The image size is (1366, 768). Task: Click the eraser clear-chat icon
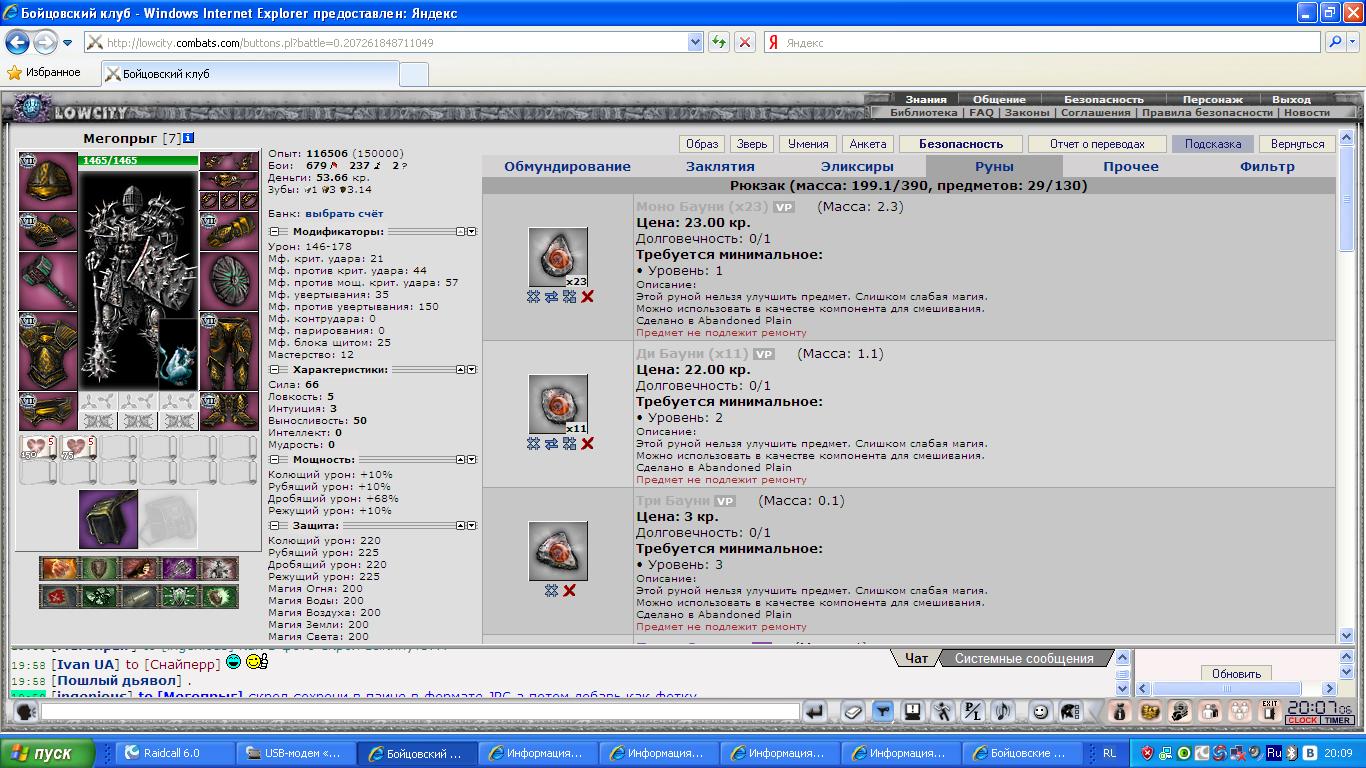(x=850, y=711)
